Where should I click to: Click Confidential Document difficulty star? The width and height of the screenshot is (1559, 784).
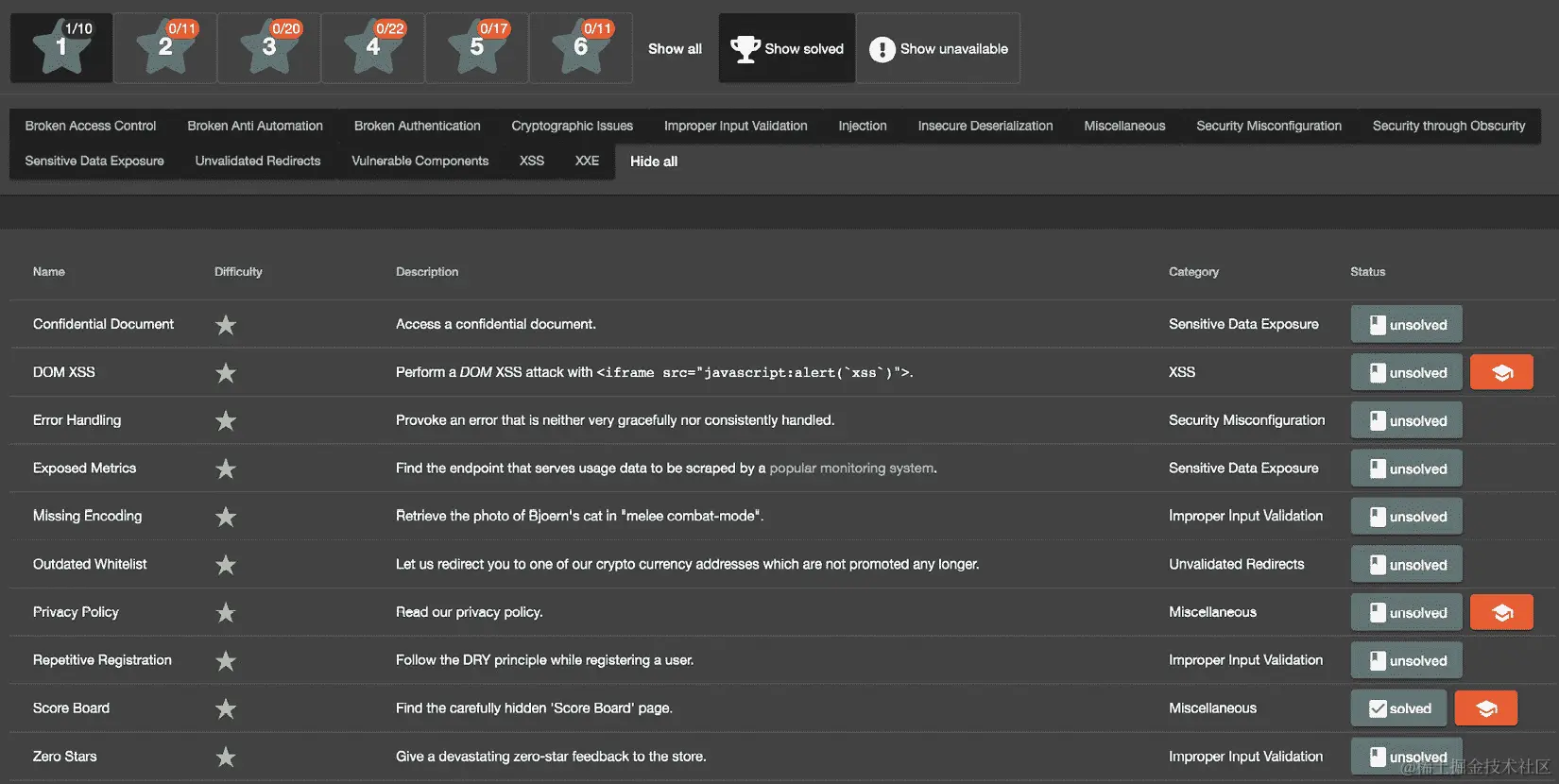[x=225, y=325]
